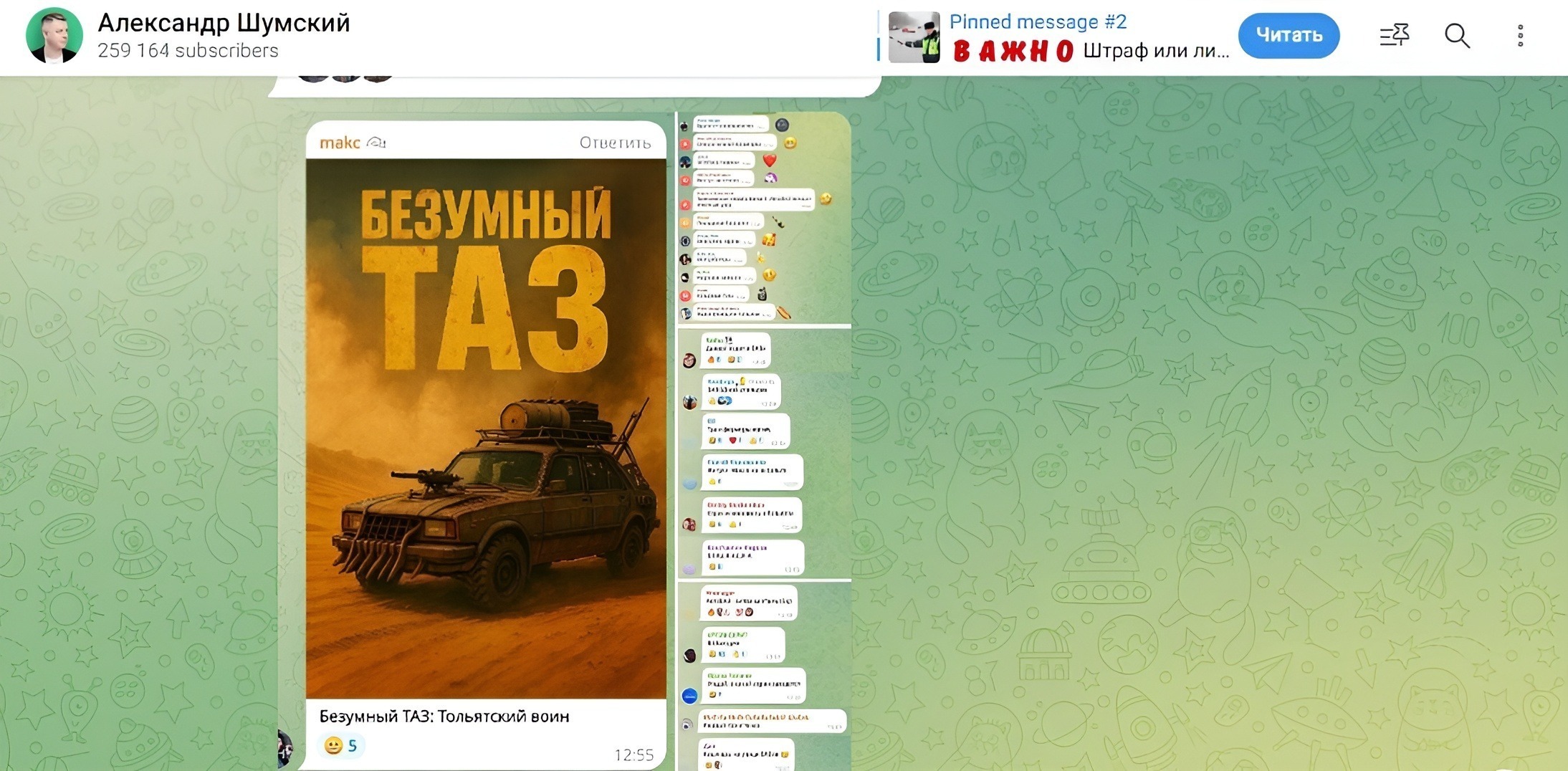Open the bottom chat comments screenshot
The width and height of the screenshot is (1568, 771).
coord(764,676)
